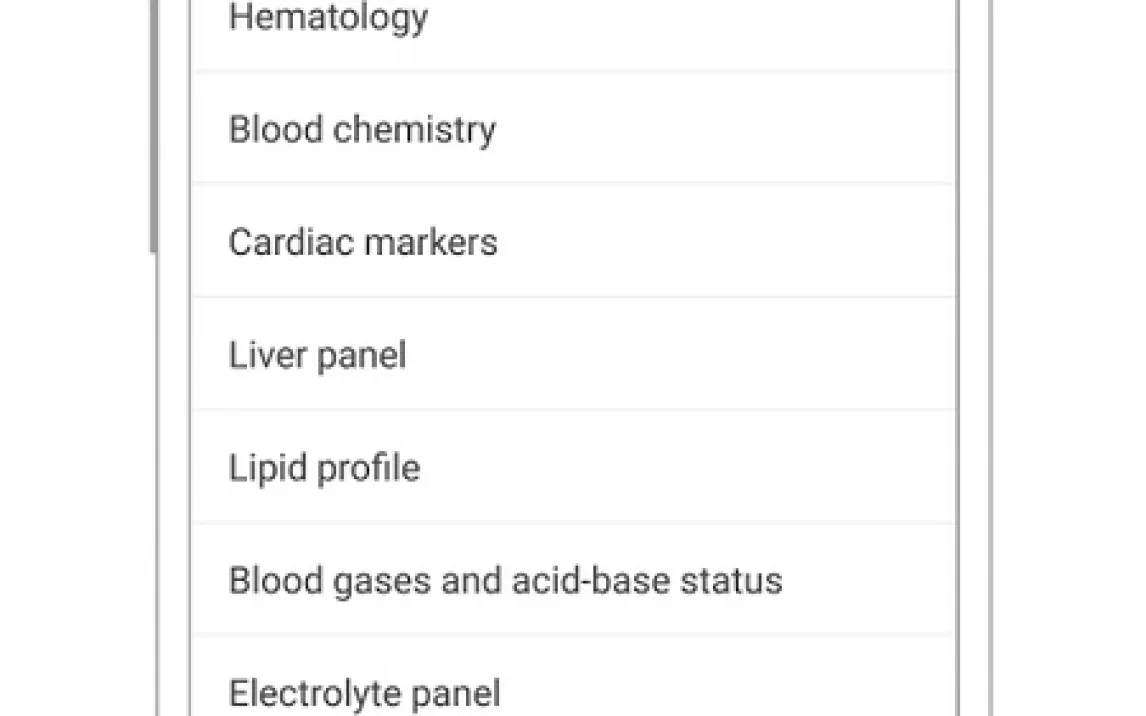
Task: Tap the Electrolyte panel label
Action: (364, 693)
